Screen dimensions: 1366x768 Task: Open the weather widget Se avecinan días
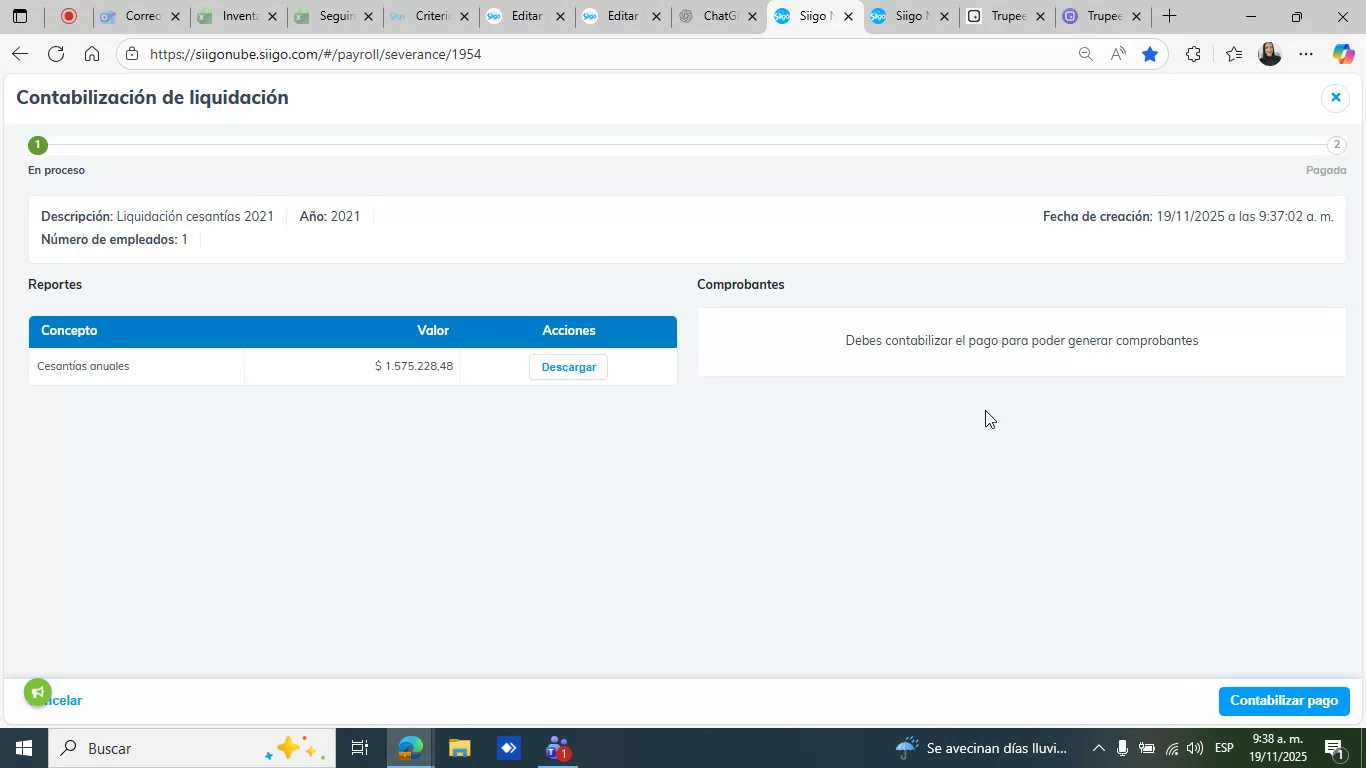[x=982, y=748]
